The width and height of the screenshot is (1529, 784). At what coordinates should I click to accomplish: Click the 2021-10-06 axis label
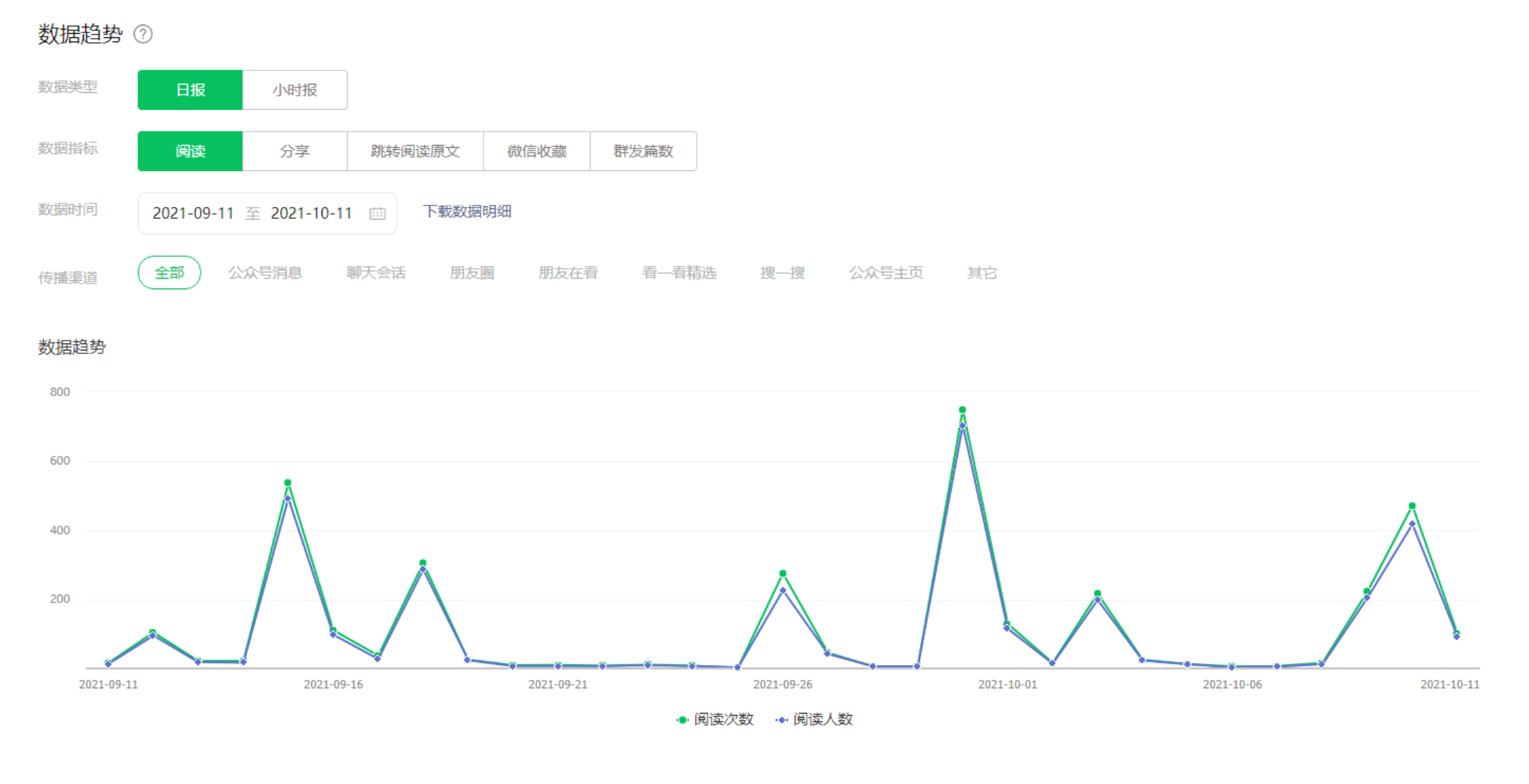1233,685
